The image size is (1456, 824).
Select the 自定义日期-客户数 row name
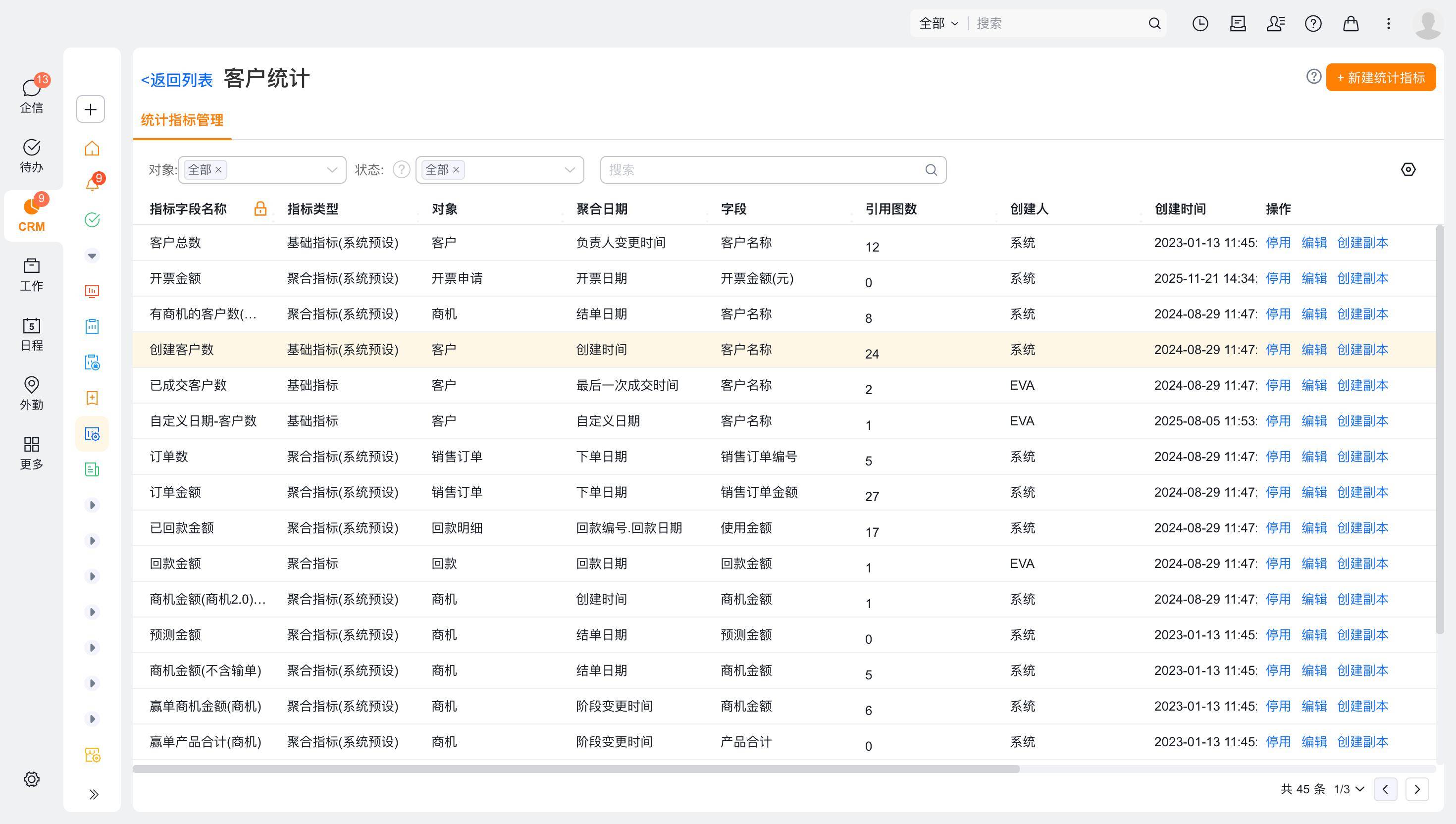click(x=203, y=421)
